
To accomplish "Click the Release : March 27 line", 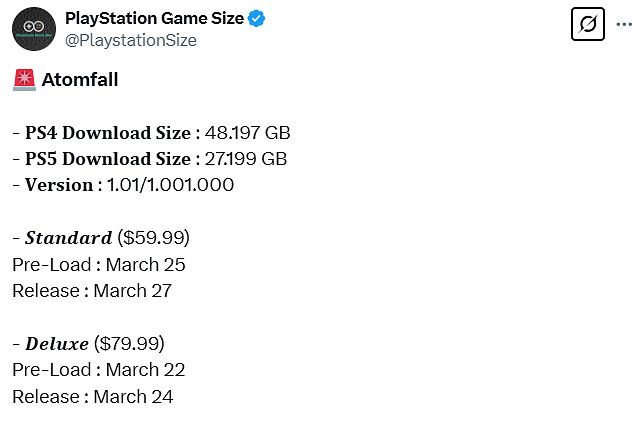I will point(92,291).
